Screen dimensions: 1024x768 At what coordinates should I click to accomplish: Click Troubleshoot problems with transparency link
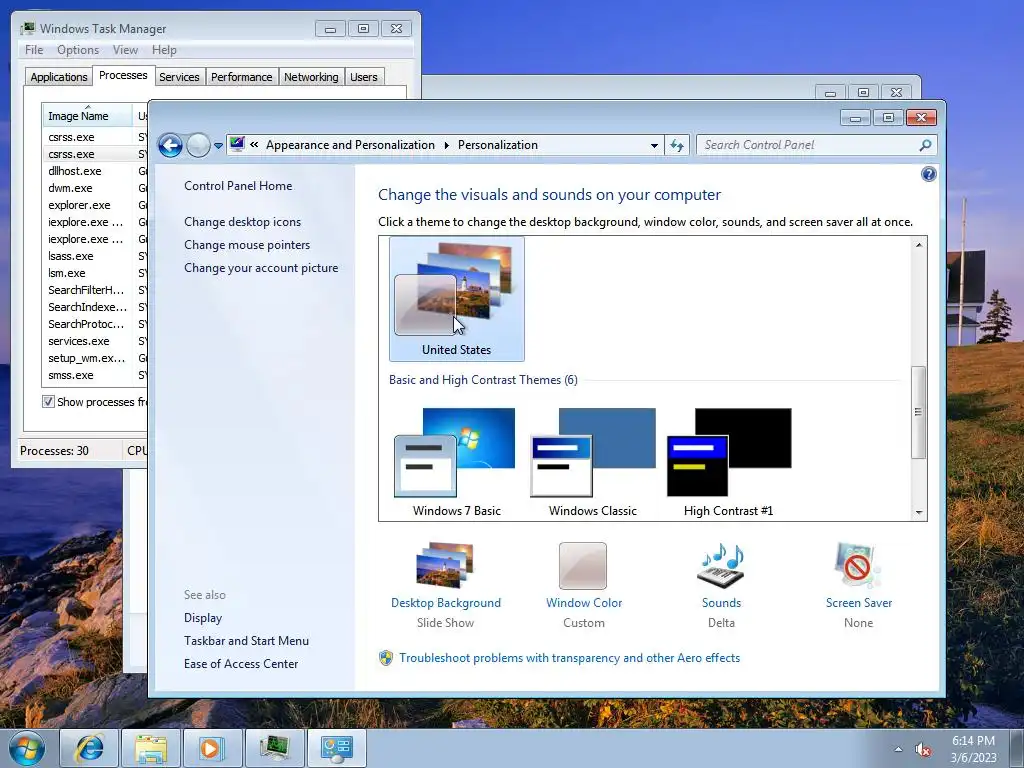pyautogui.click(x=569, y=658)
